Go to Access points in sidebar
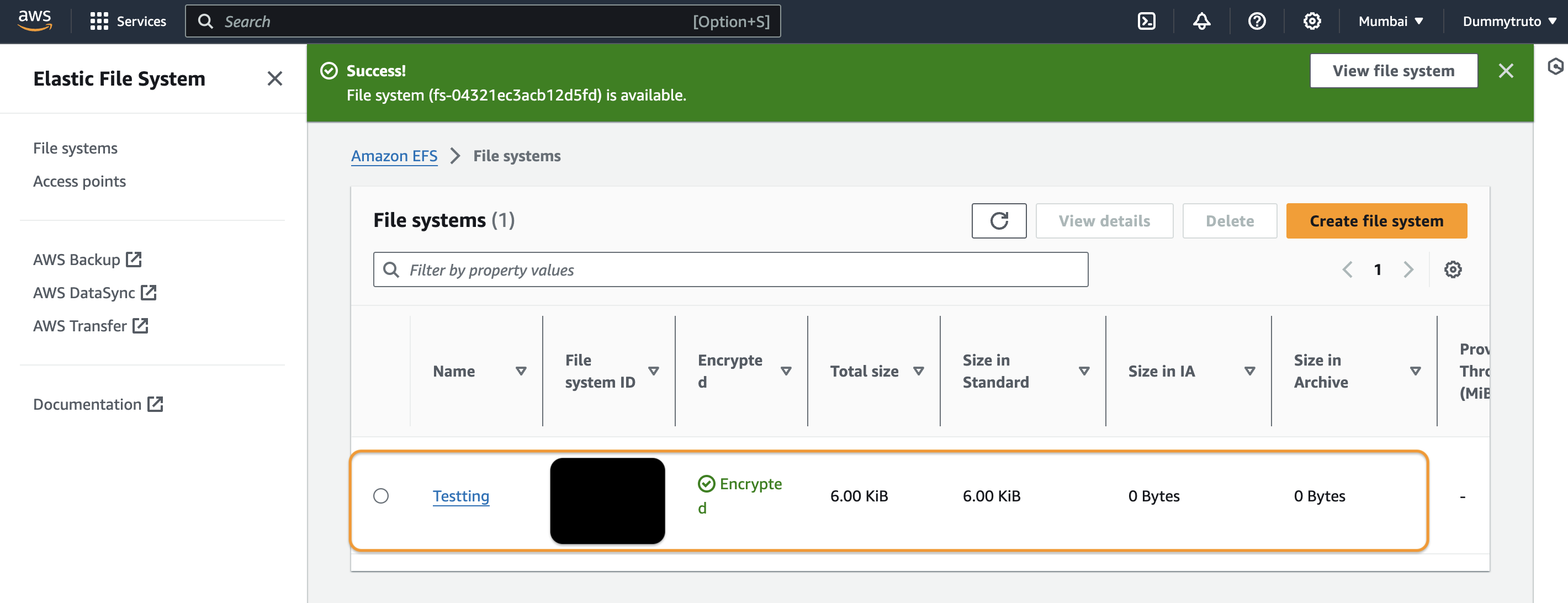This screenshot has height=603, width=1568. tap(79, 182)
